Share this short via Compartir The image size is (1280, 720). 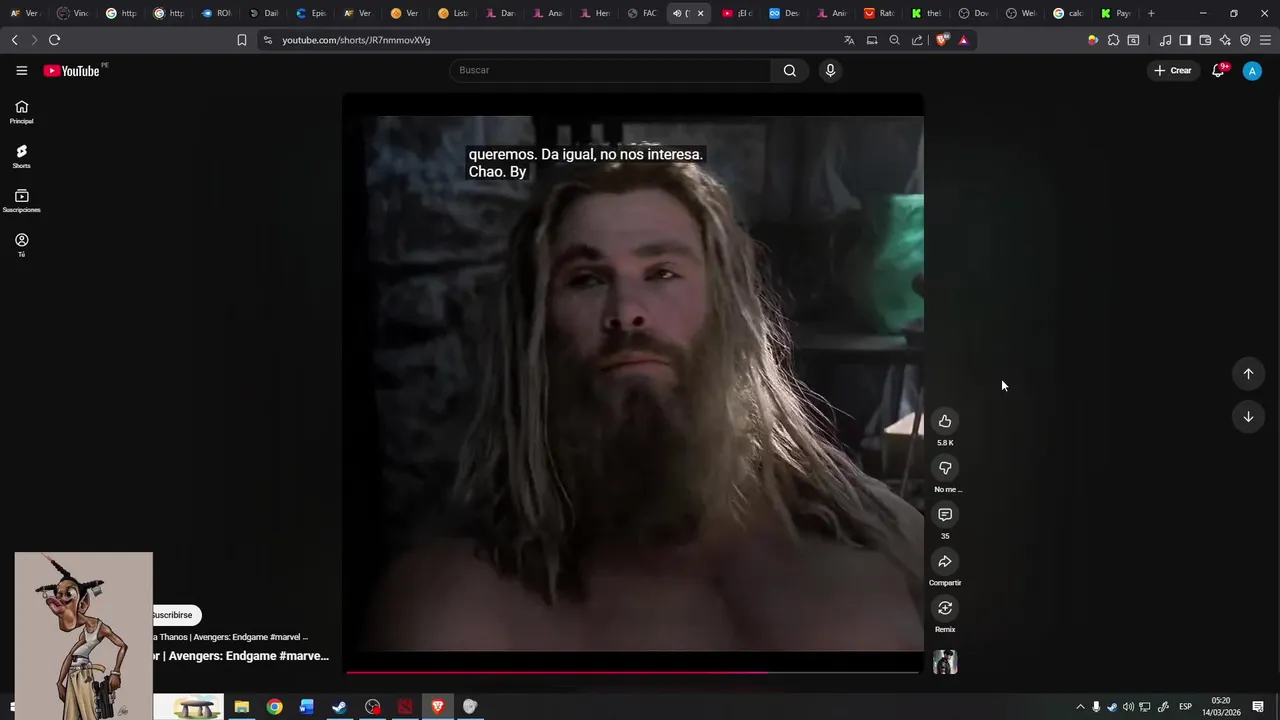[x=945, y=561]
